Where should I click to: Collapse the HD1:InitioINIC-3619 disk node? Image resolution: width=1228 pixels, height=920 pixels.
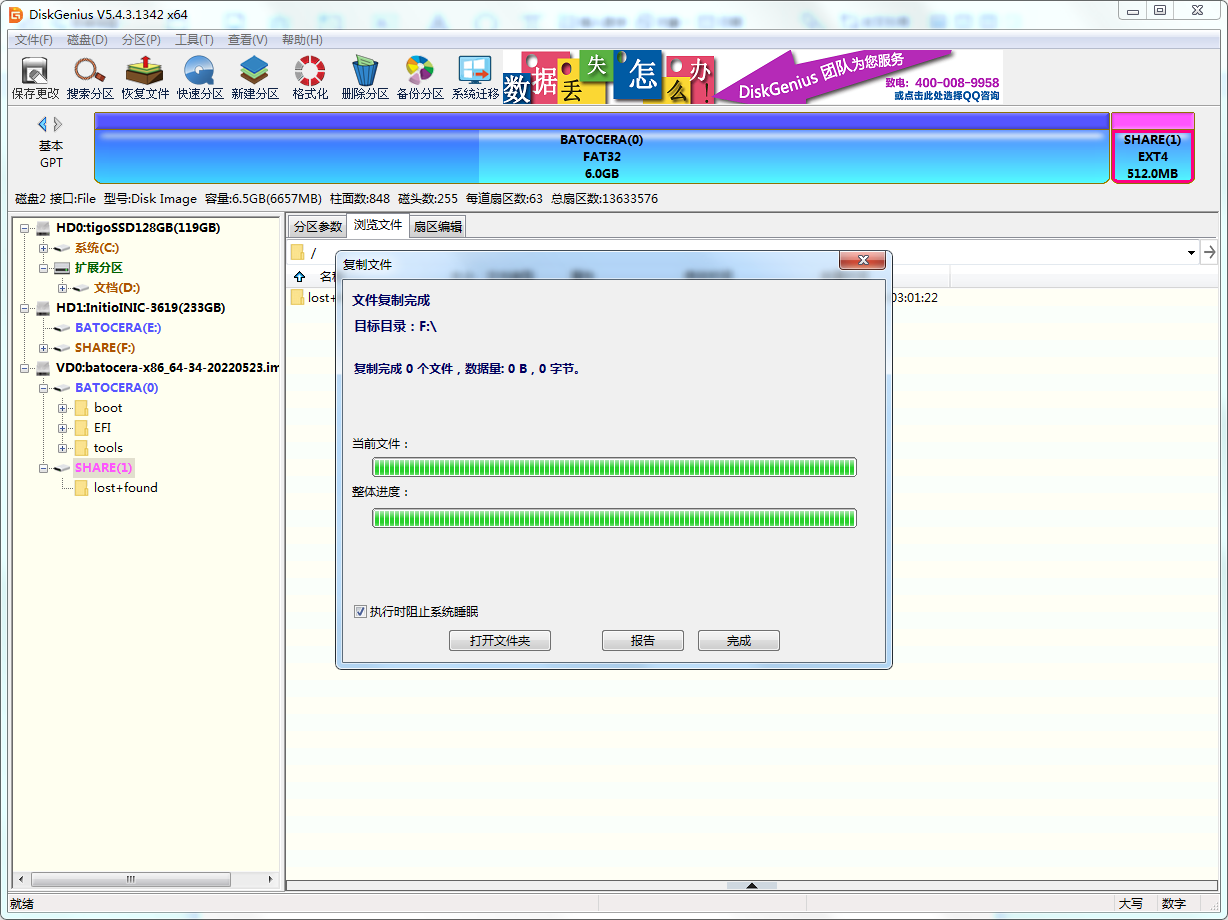point(24,308)
